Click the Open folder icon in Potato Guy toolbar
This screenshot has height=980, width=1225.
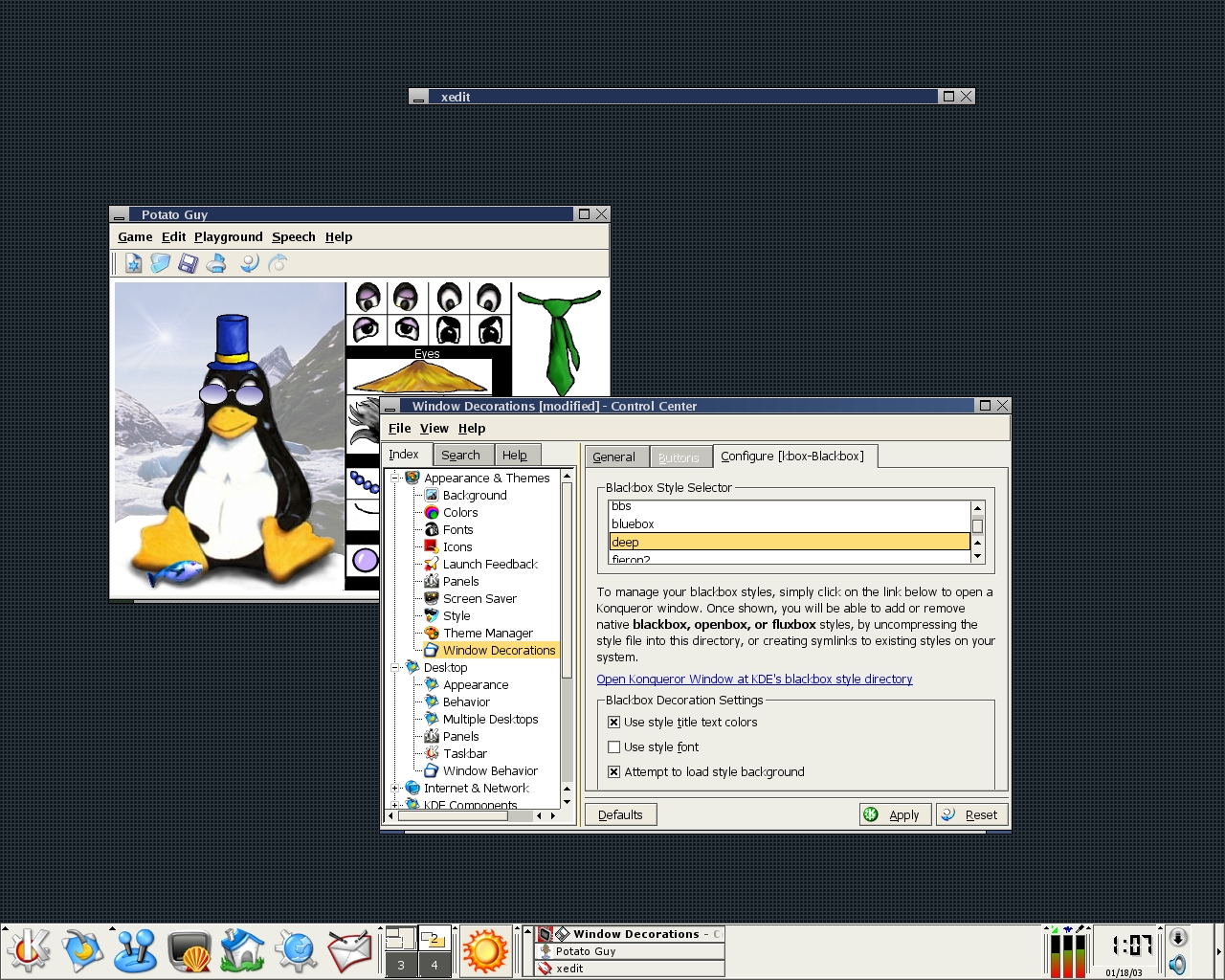[x=161, y=263]
